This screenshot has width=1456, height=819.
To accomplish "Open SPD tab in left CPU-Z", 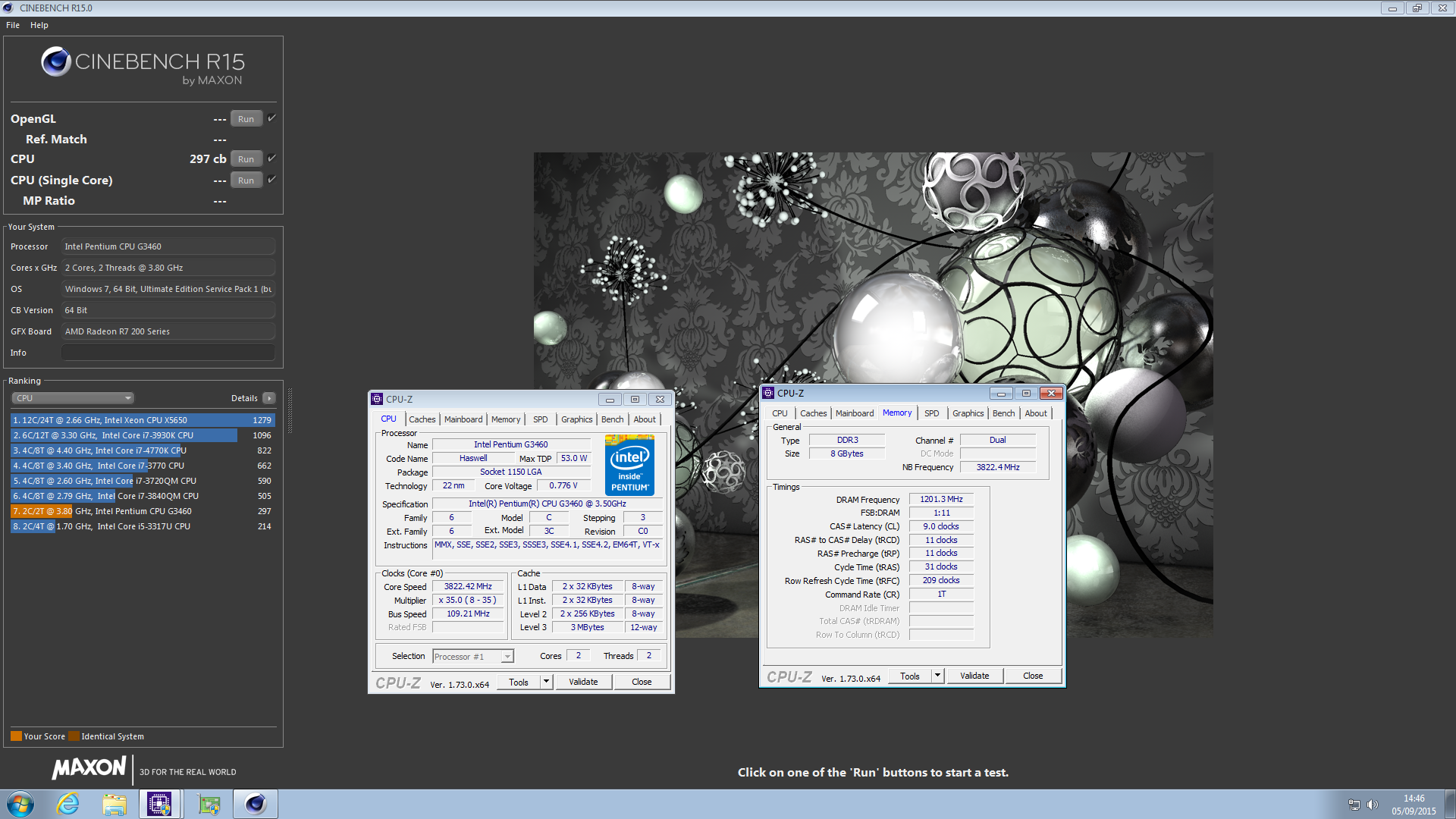I will click(x=540, y=419).
